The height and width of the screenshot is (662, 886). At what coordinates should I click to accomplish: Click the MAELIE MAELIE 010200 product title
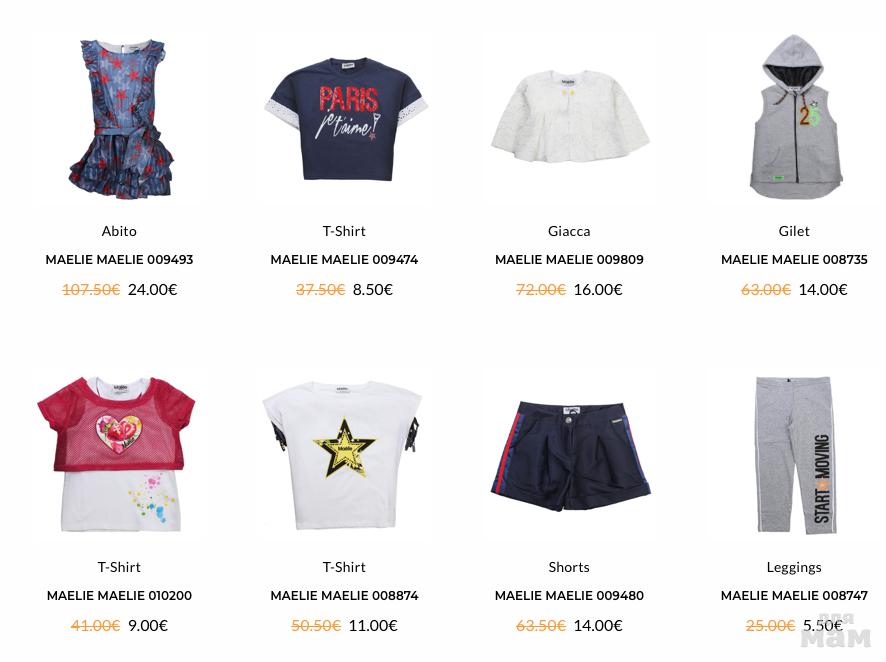pyautogui.click(x=119, y=596)
